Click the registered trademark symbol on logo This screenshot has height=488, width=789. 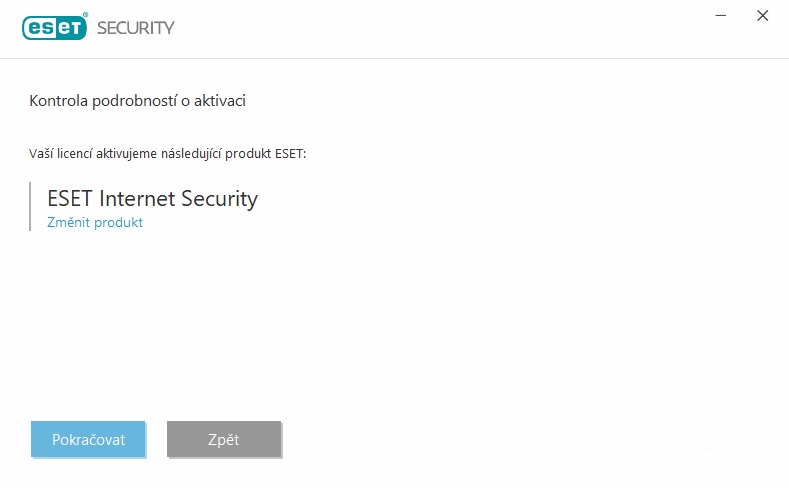point(85,15)
